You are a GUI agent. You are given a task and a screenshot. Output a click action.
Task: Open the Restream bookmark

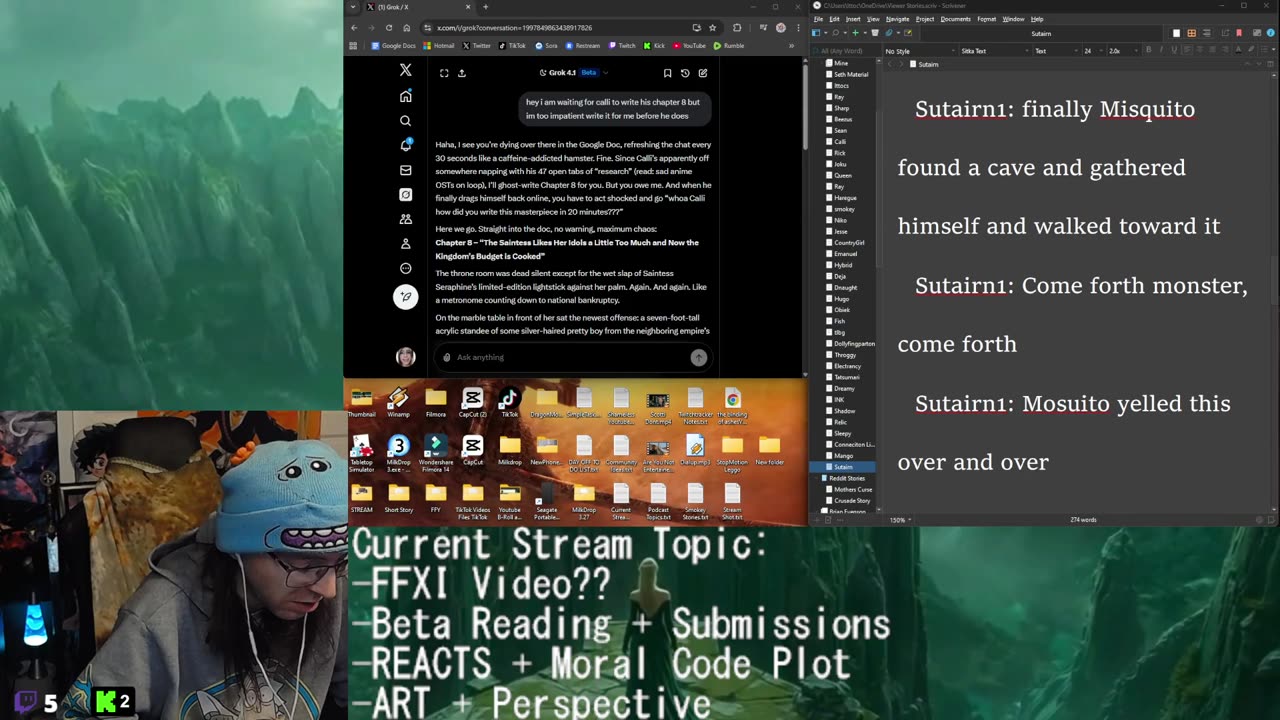point(582,45)
